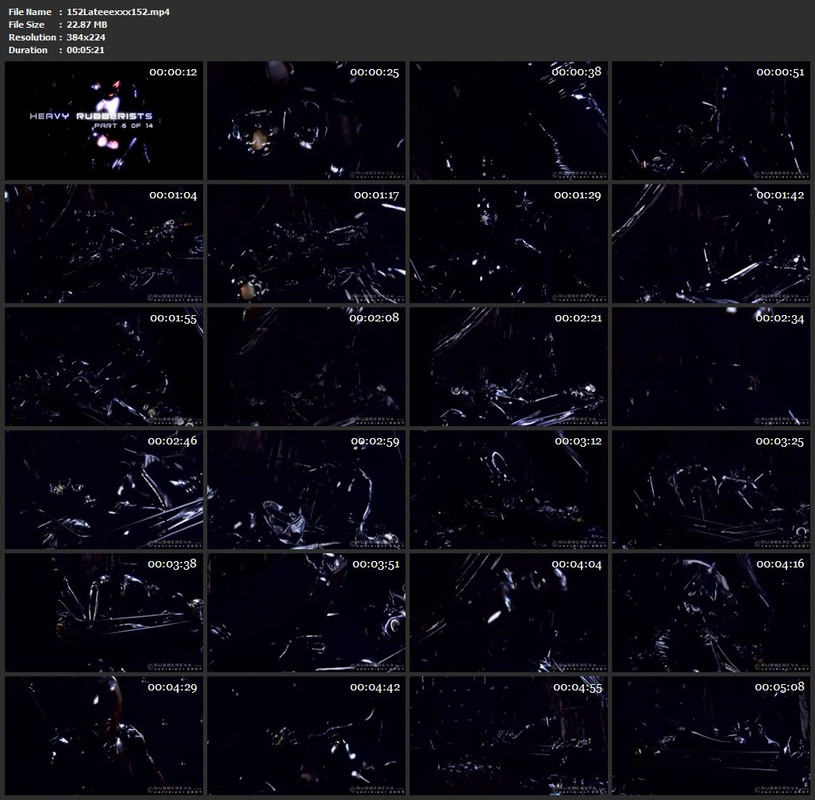Select the frame at 00:00:51
This screenshot has height=800, width=815.
point(711,121)
